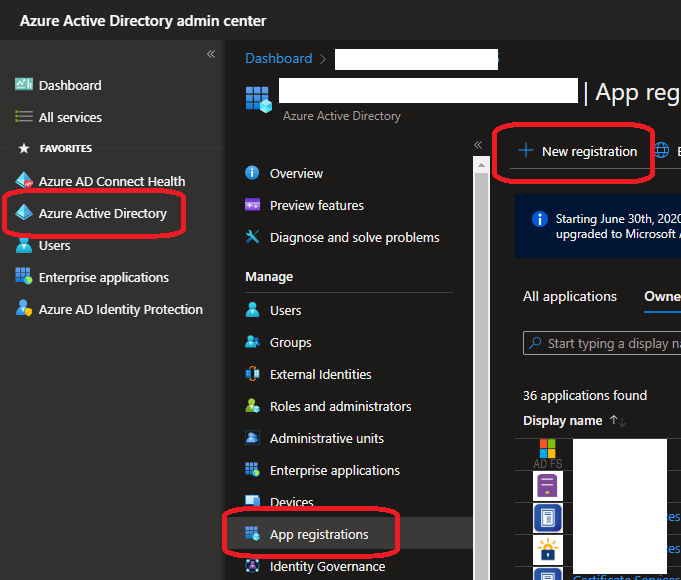Click the Azure AD Connect Health icon
Viewport: 681px width, 580px height.
coord(24,181)
